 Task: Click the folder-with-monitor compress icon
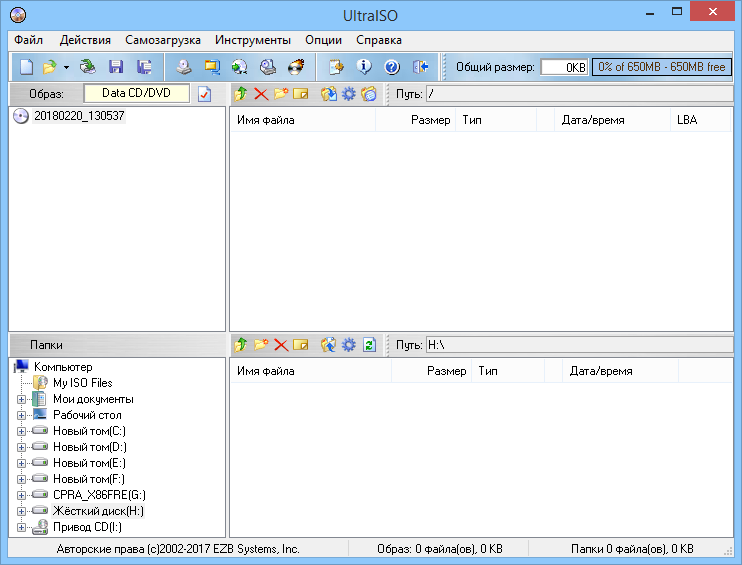tap(212, 67)
